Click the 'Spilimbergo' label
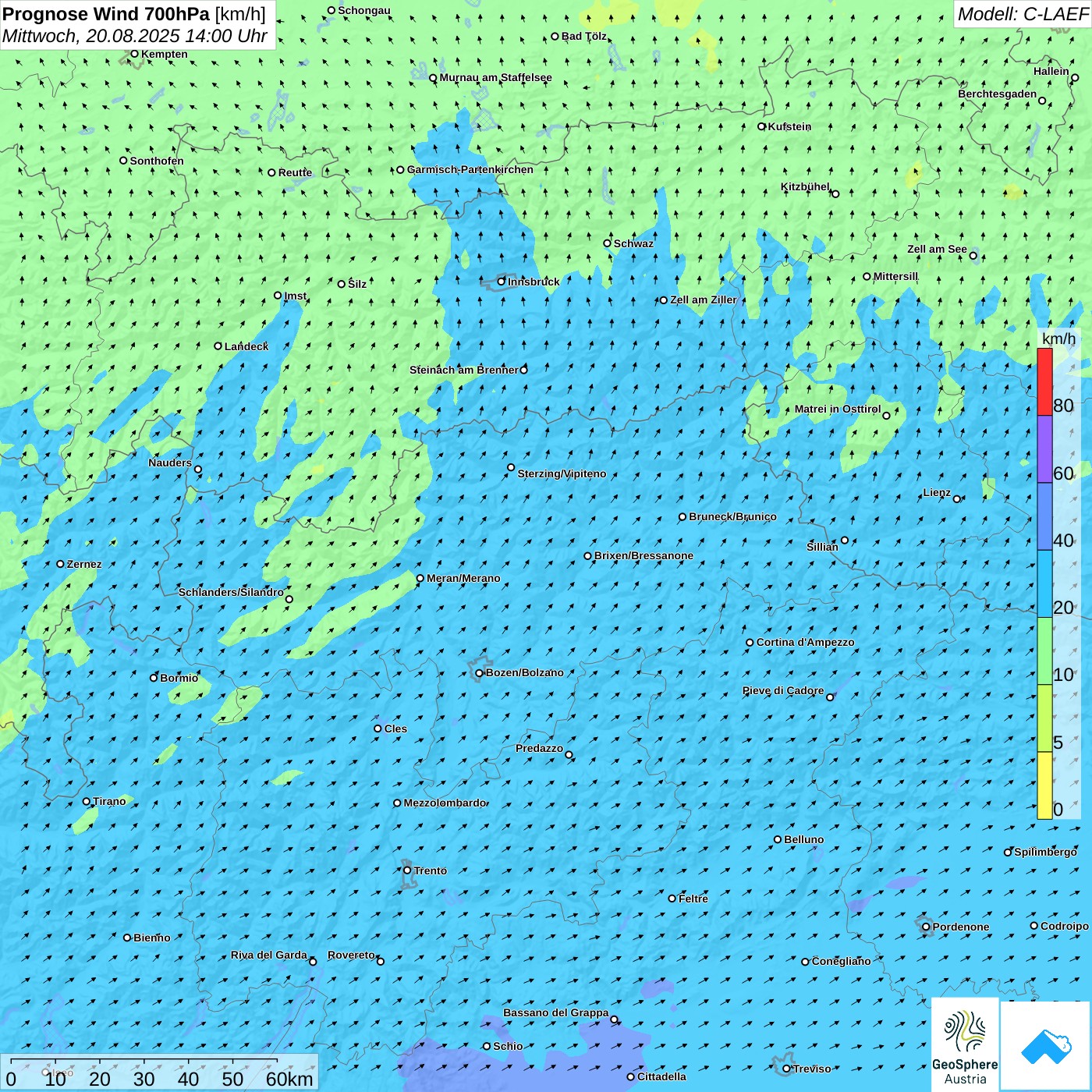The width and height of the screenshot is (1092, 1092). click(1045, 852)
